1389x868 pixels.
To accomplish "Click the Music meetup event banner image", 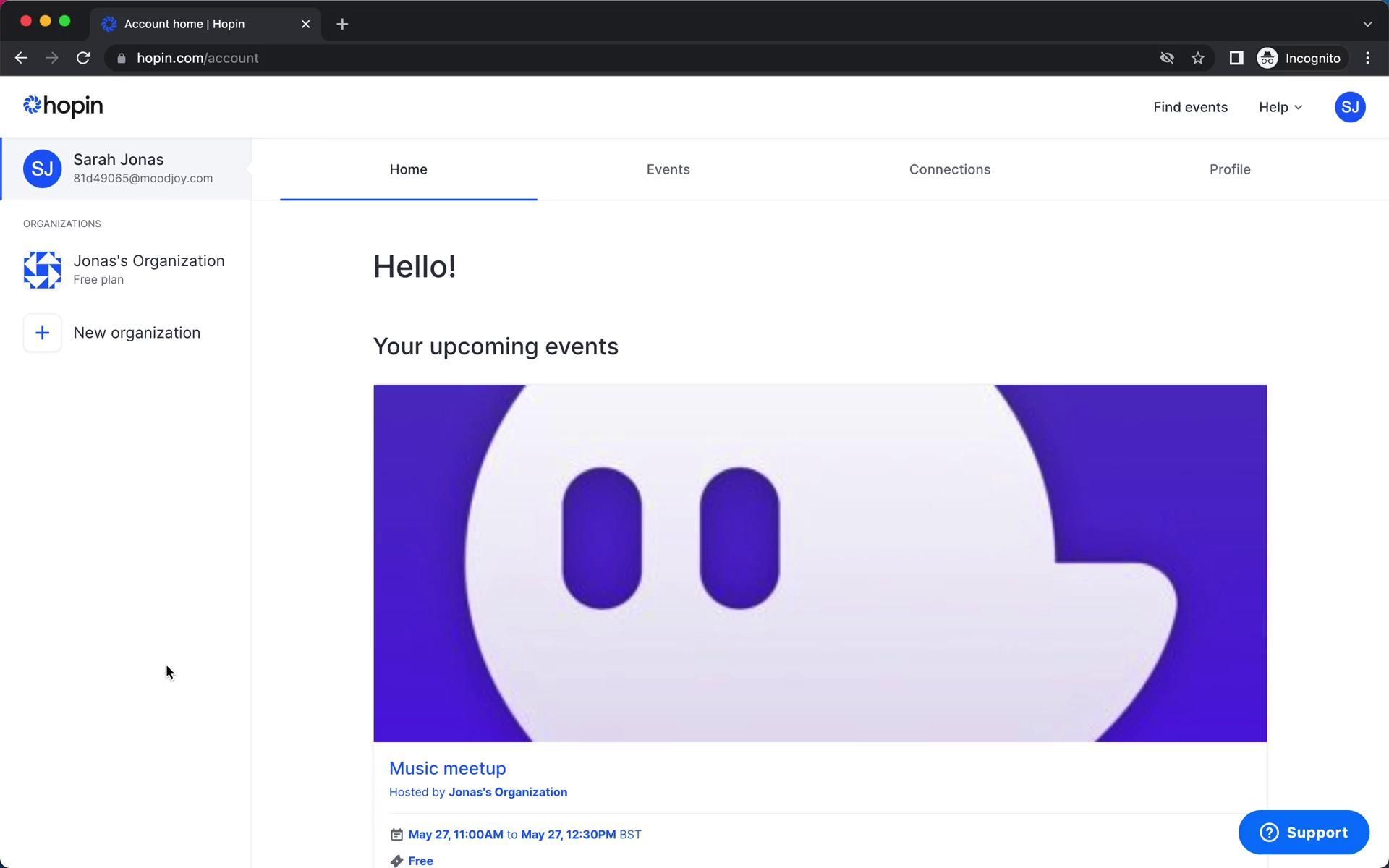I will coord(820,563).
